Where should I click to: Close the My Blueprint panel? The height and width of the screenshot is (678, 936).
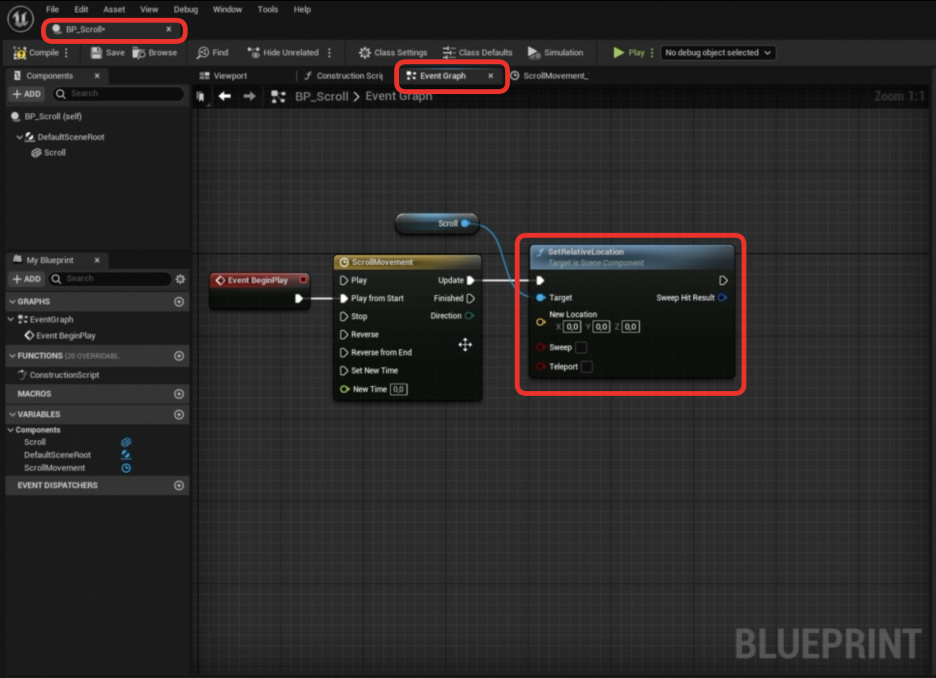tap(97, 260)
